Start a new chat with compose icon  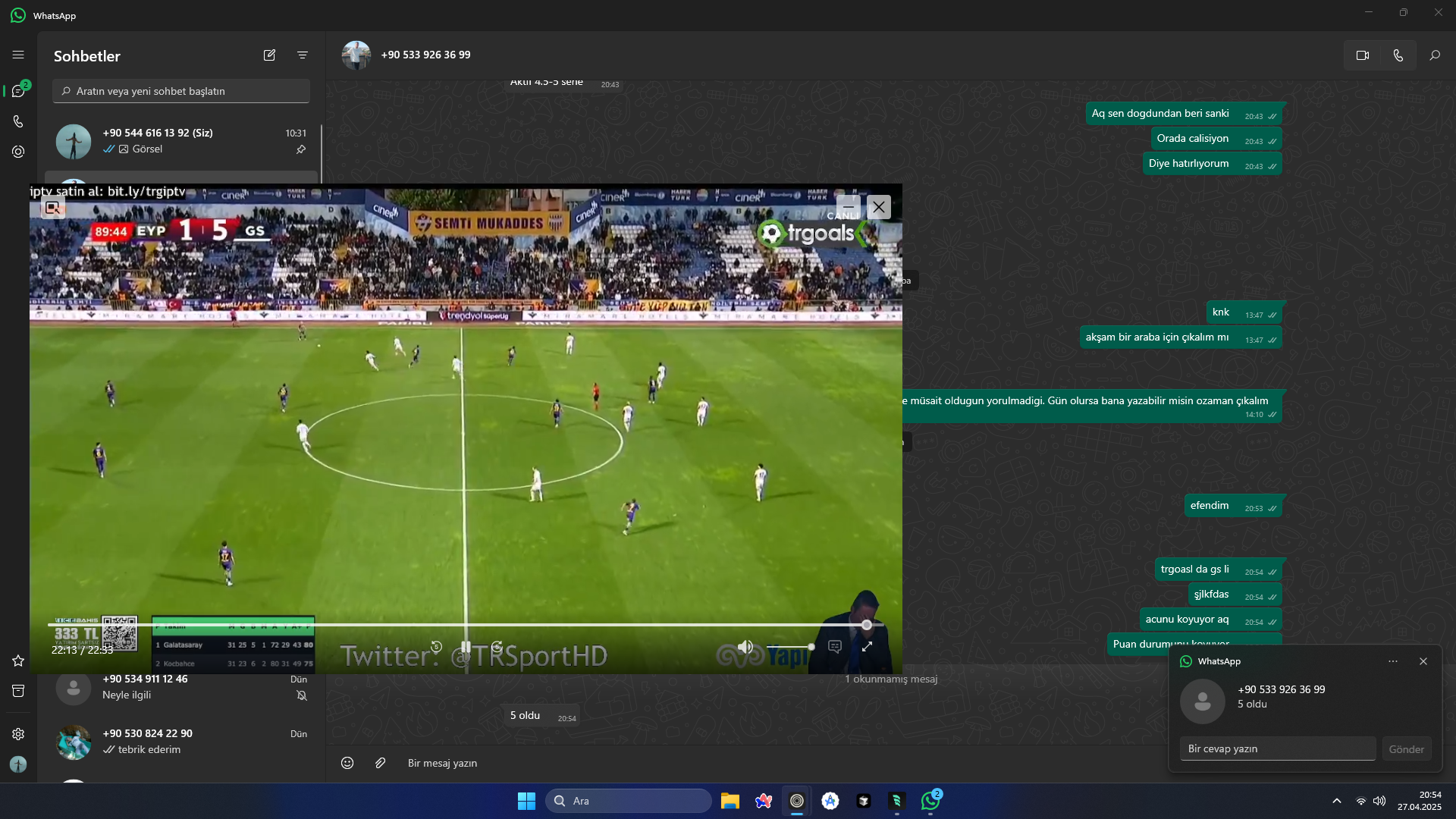tap(269, 55)
